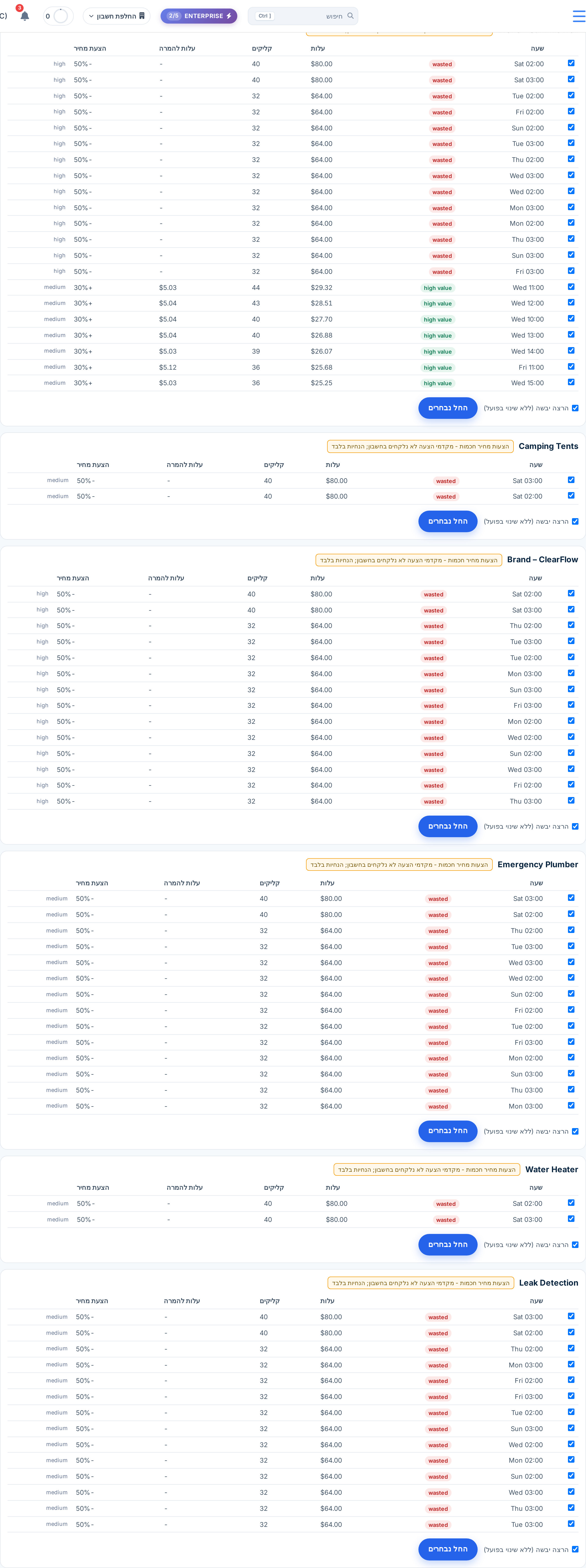The width and height of the screenshot is (586, 1568).
Task: Click החל נבחרים in Emergency Plumber
Action: tap(448, 1131)
